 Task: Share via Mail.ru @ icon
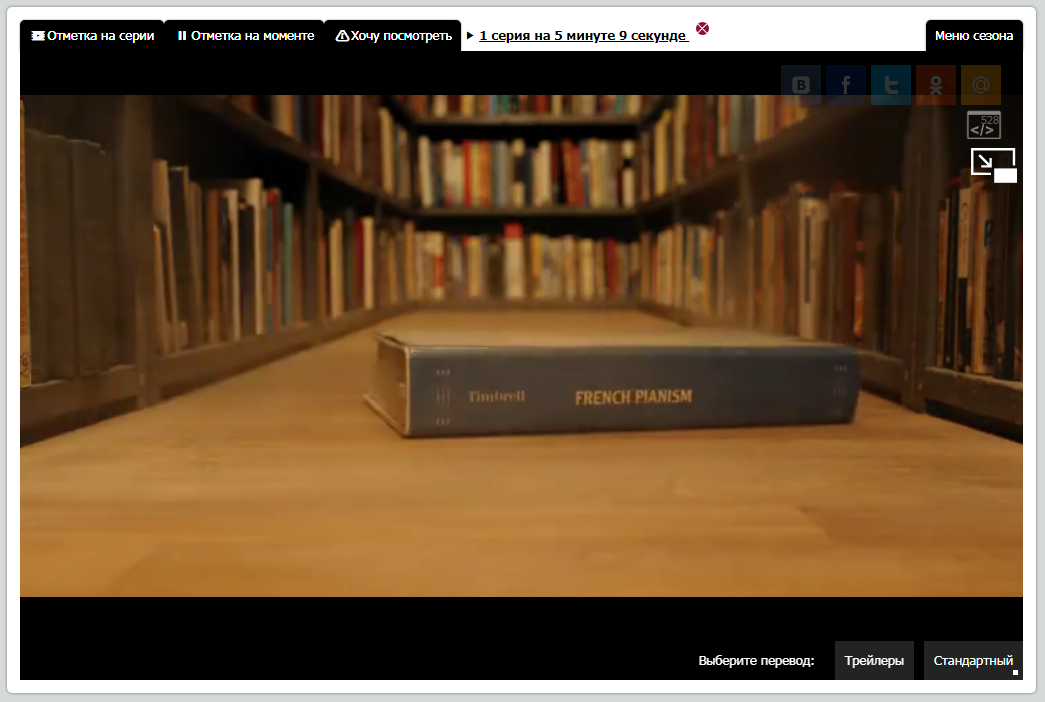(981, 85)
